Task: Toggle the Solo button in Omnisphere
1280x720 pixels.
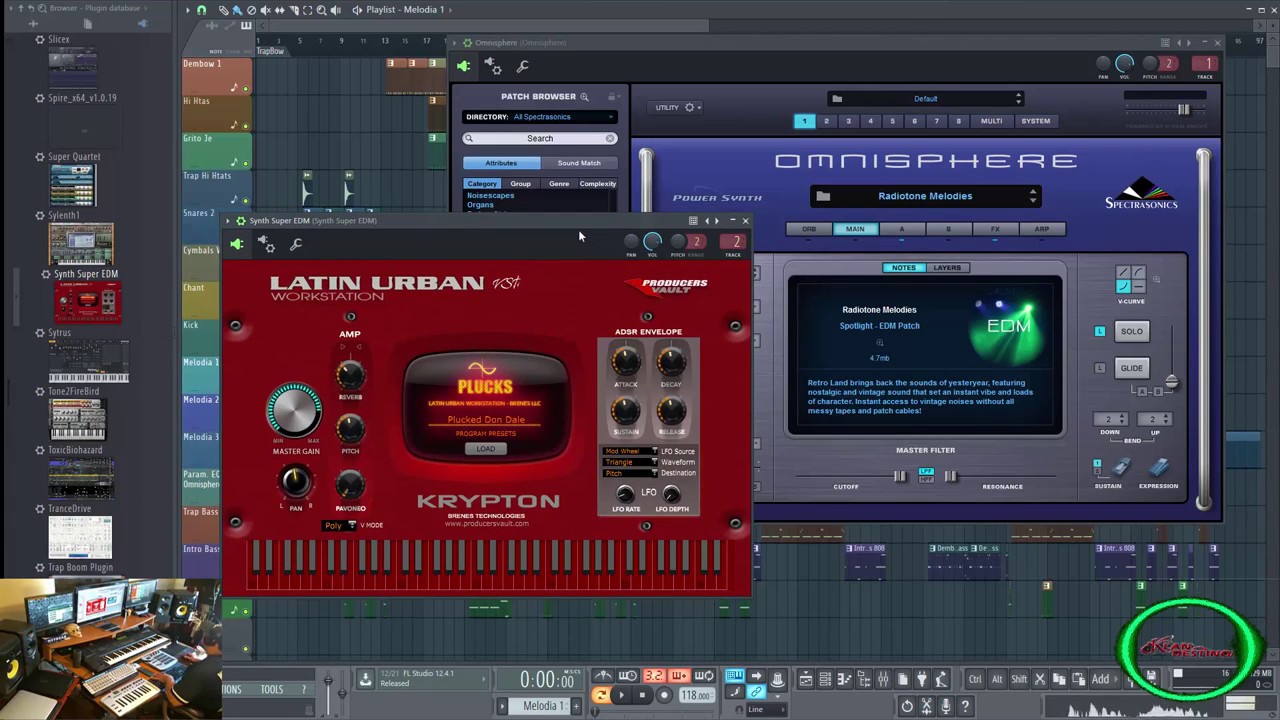Action: point(1132,331)
